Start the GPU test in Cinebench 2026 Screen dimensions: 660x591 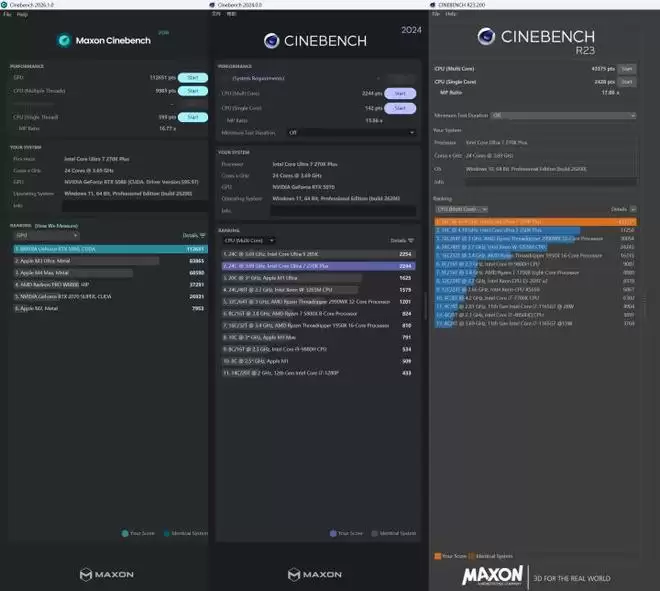tap(192, 76)
